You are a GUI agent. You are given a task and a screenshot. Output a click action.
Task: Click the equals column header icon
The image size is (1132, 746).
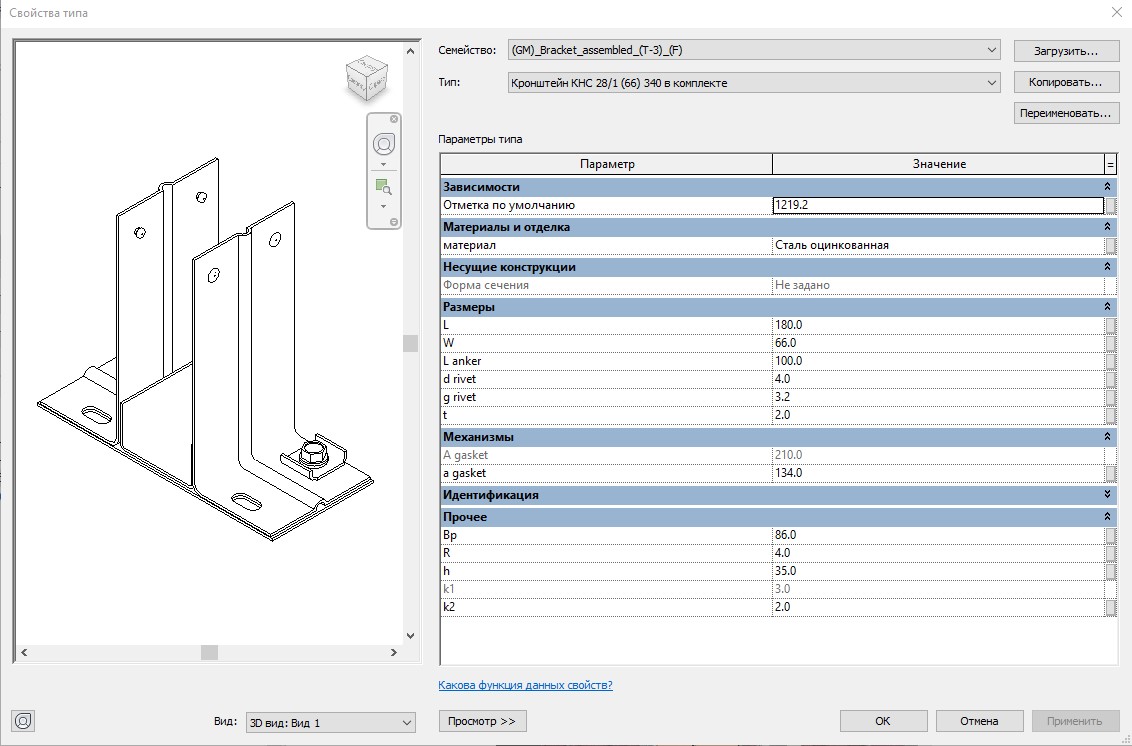[1110, 164]
